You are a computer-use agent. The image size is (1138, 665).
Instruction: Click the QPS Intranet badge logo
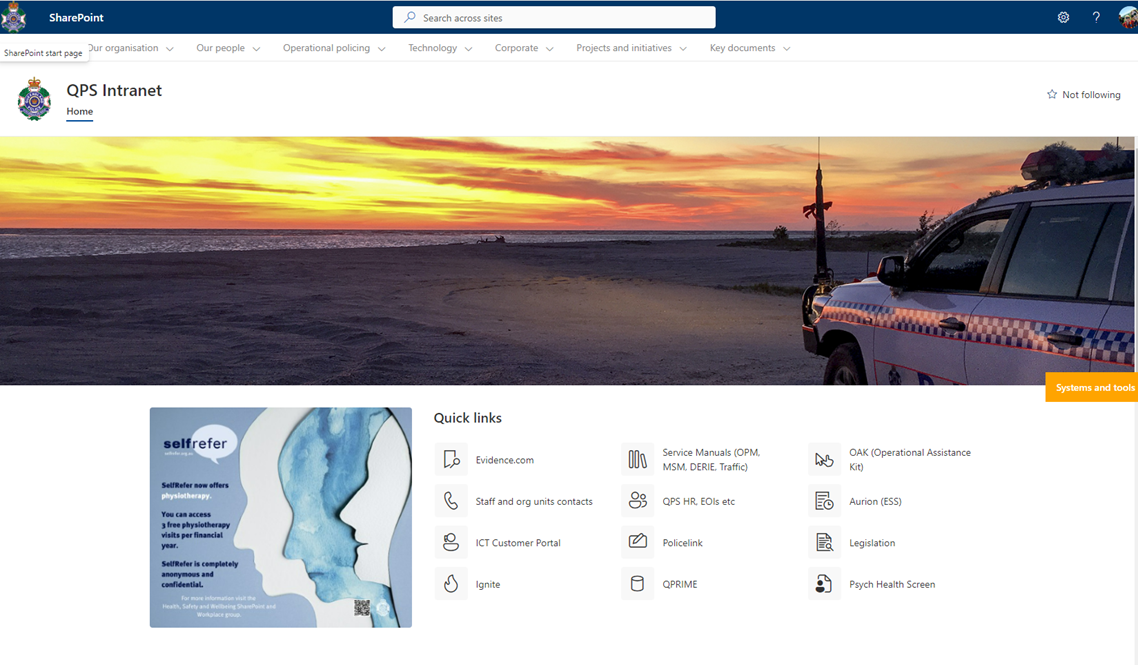click(x=34, y=99)
